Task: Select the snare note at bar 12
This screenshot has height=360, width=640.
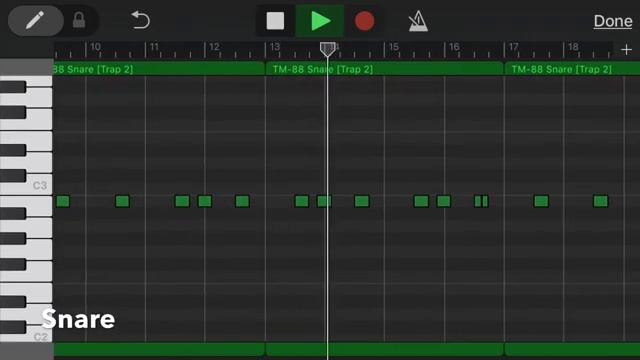Action: [204, 201]
